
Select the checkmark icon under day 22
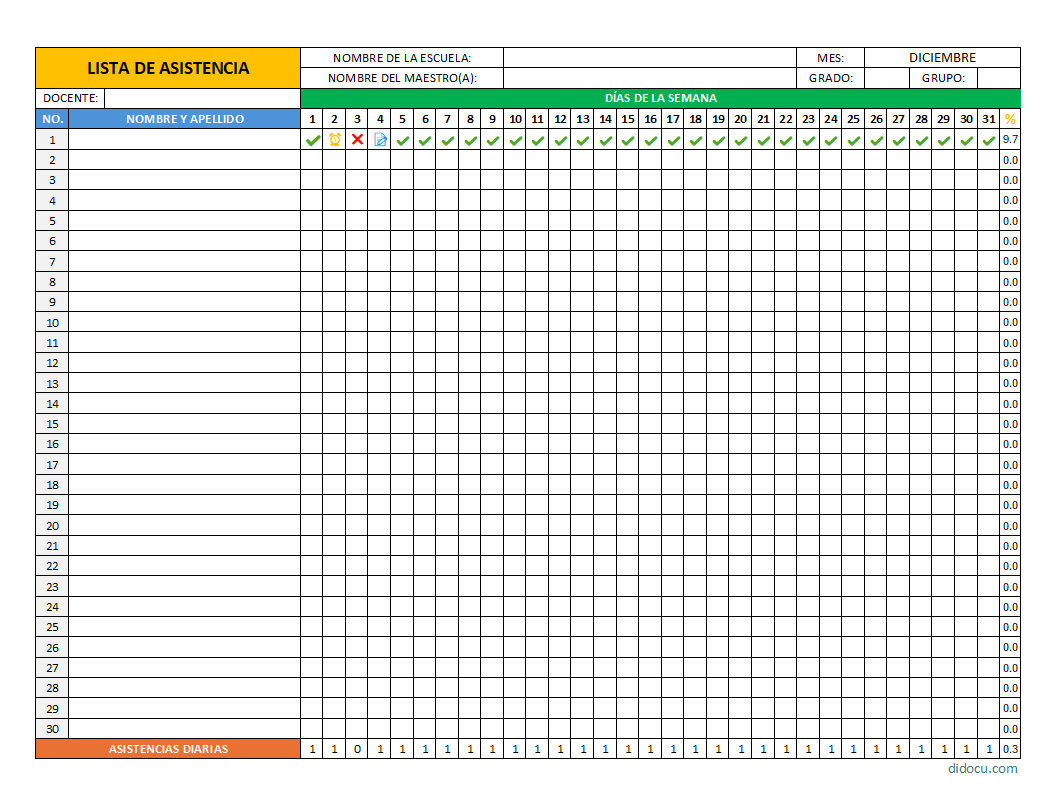tap(787, 140)
